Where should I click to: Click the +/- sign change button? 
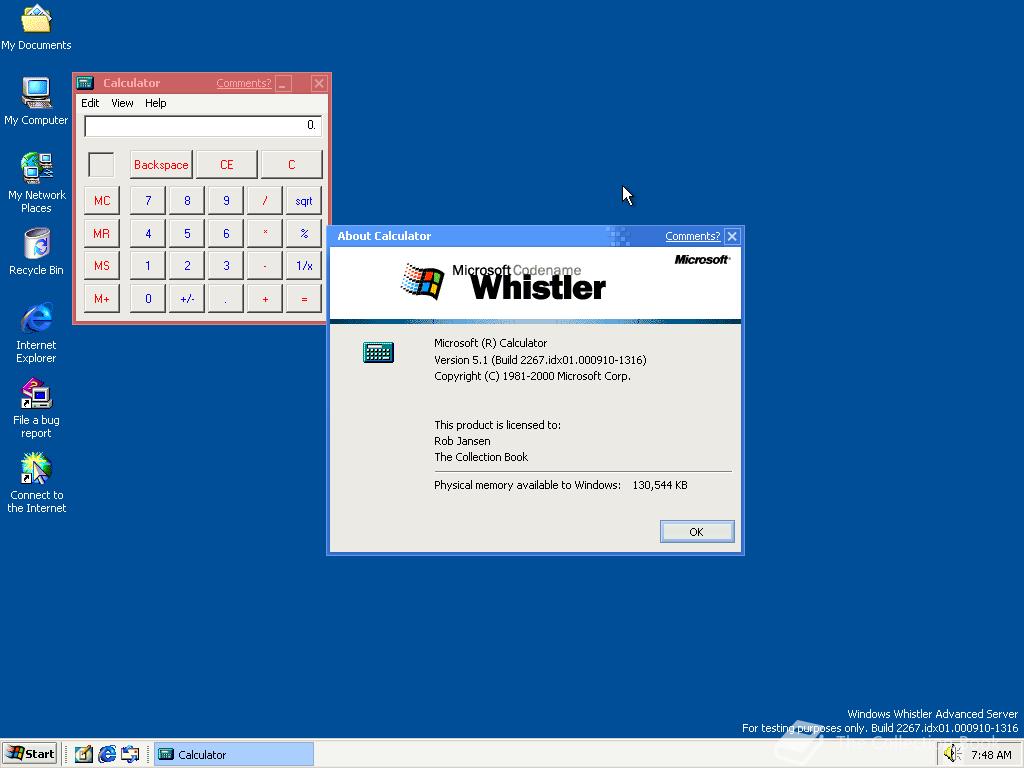187,299
